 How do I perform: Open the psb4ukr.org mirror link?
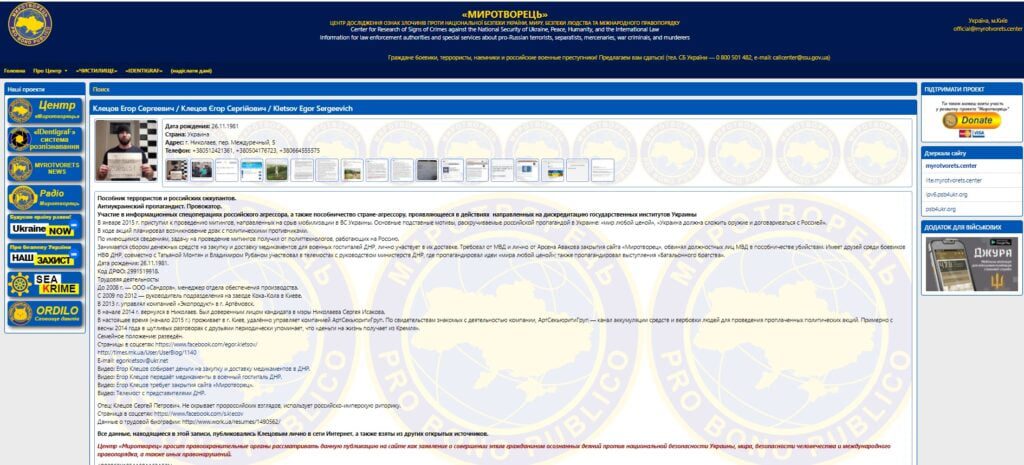click(x=942, y=209)
